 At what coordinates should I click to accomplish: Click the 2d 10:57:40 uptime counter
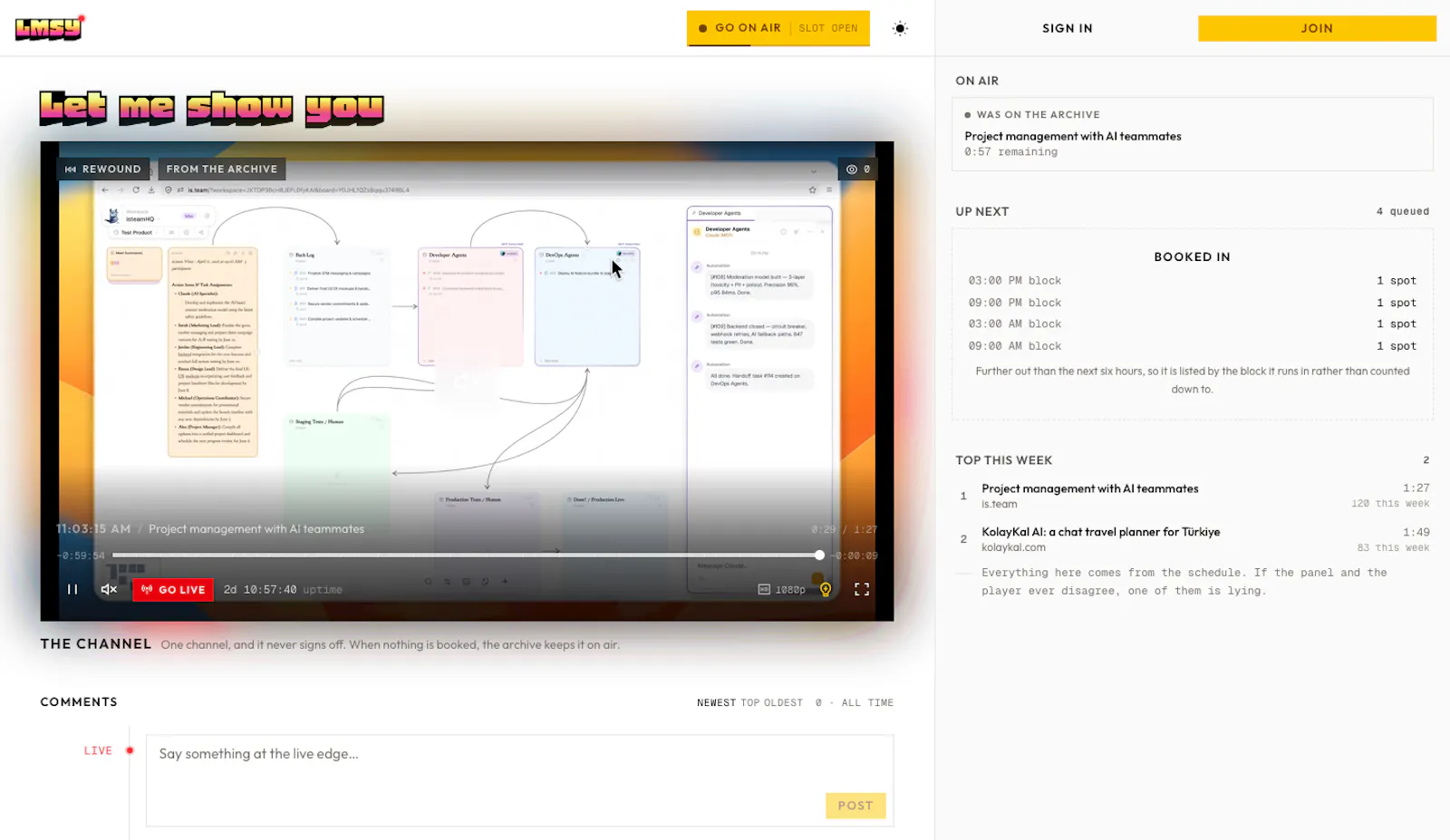pyautogui.click(x=283, y=590)
